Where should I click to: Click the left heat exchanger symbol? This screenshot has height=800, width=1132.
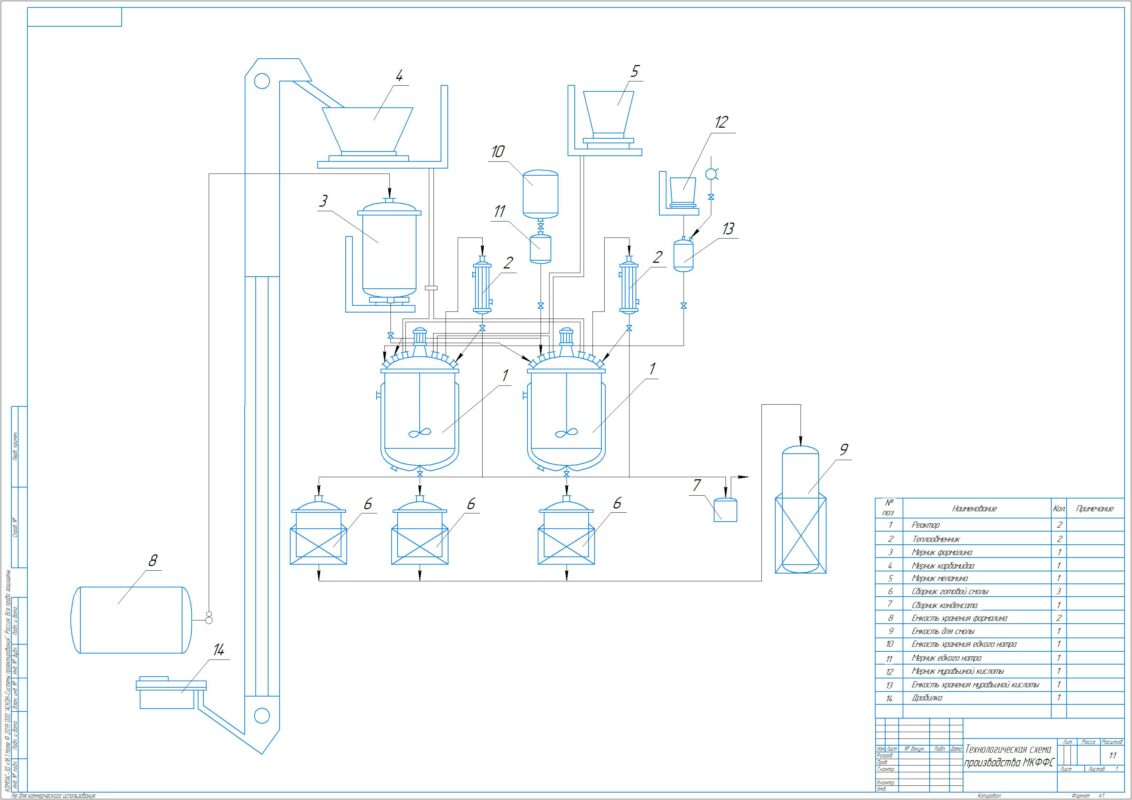pos(482,287)
